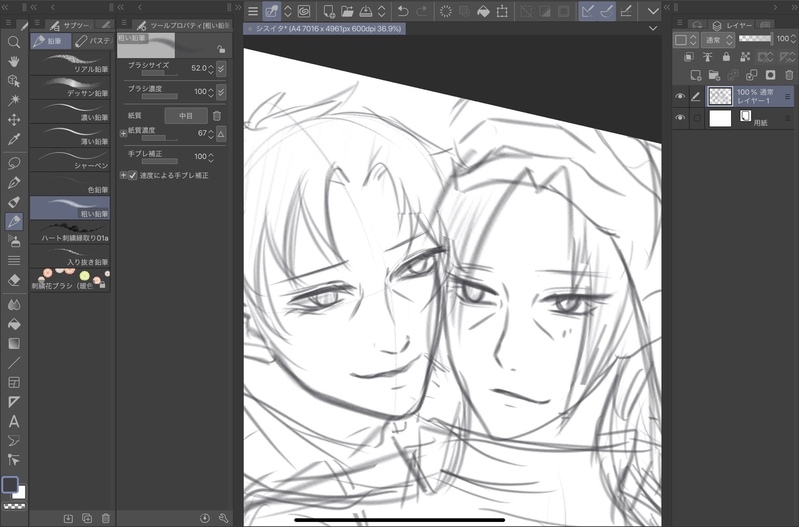Viewport: 799px width, 527px height.
Task: Expand 紙質濃度 plus options
Action: point(123,134)
